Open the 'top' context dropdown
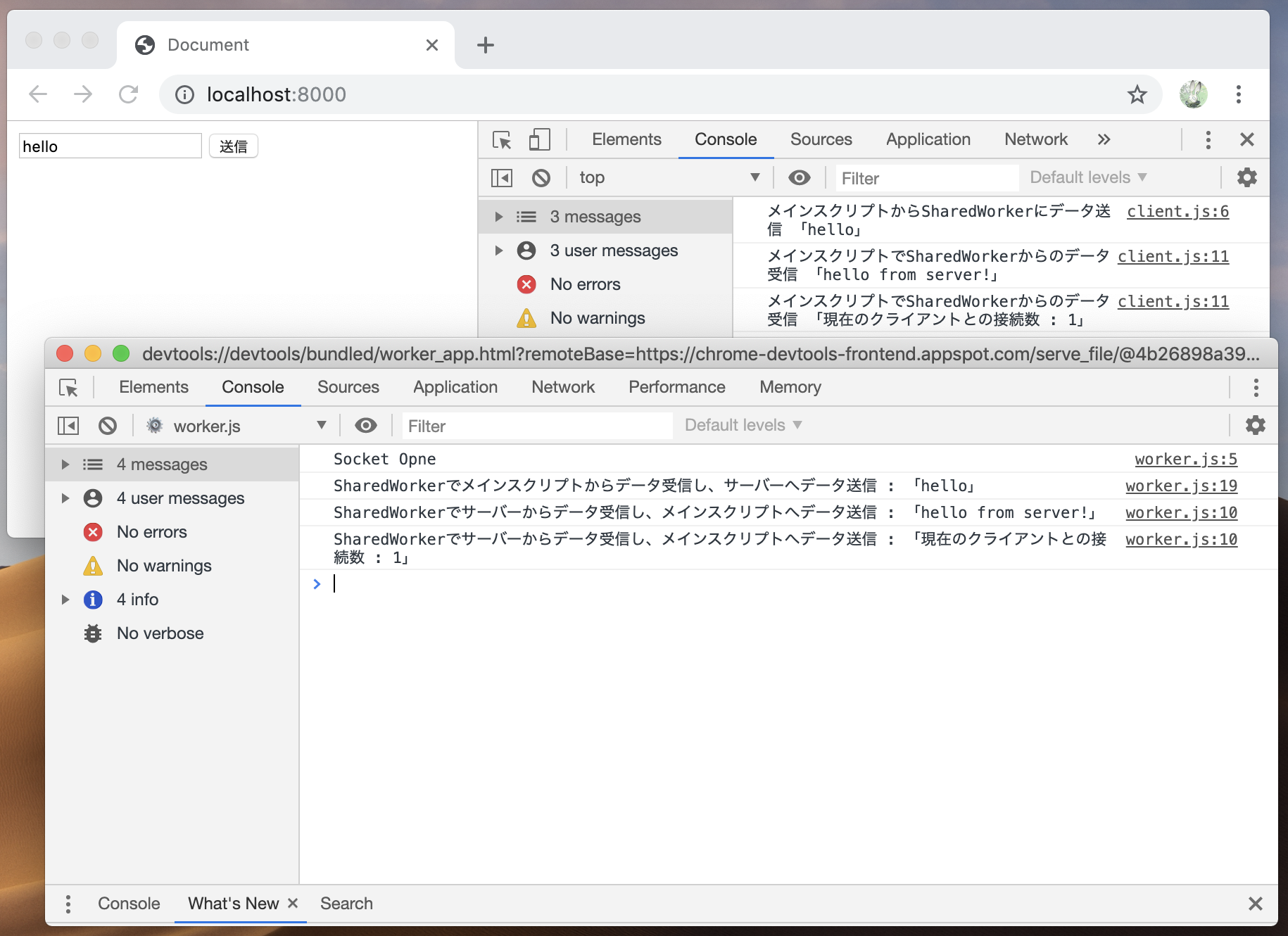Screen dimensions: 1288x936 [669, 177]
